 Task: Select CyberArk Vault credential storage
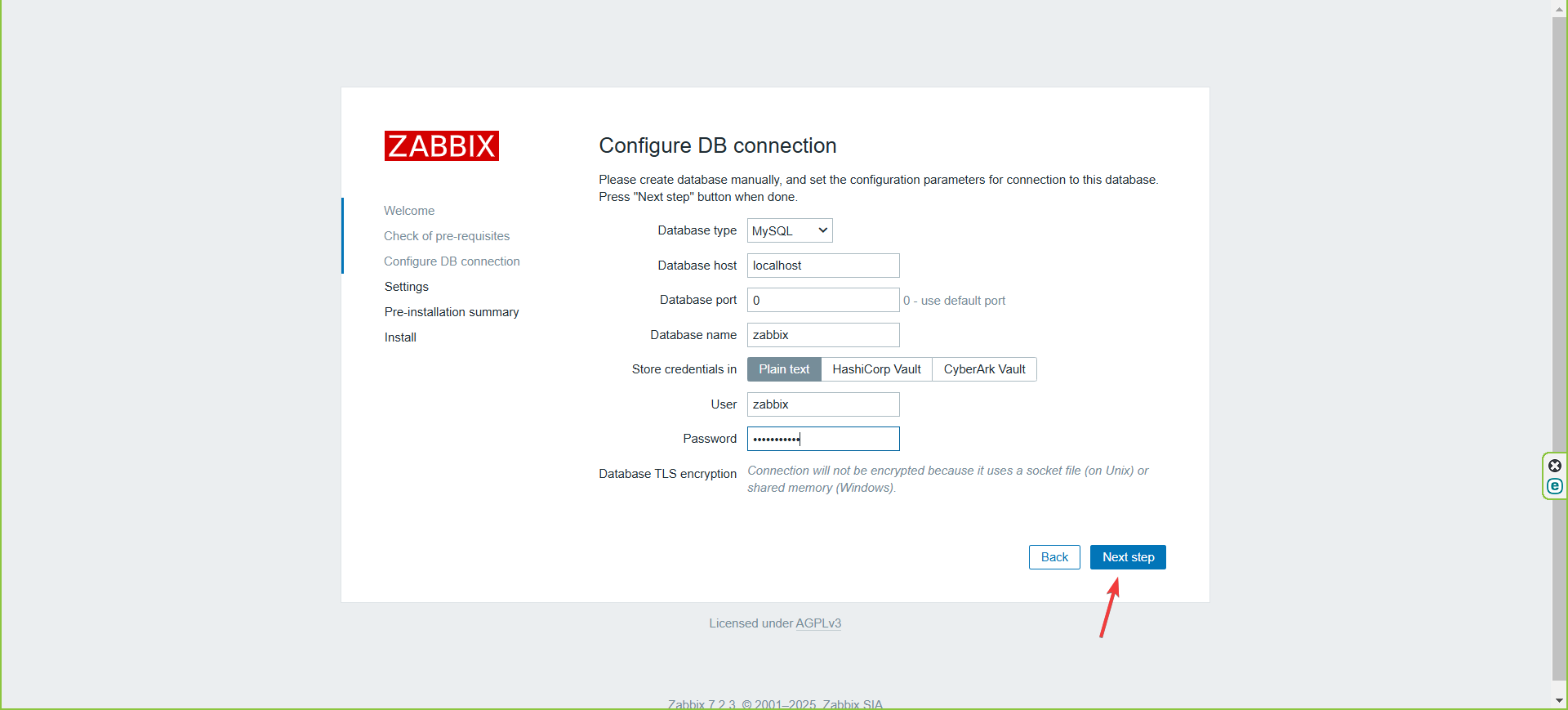click(984, 369)
